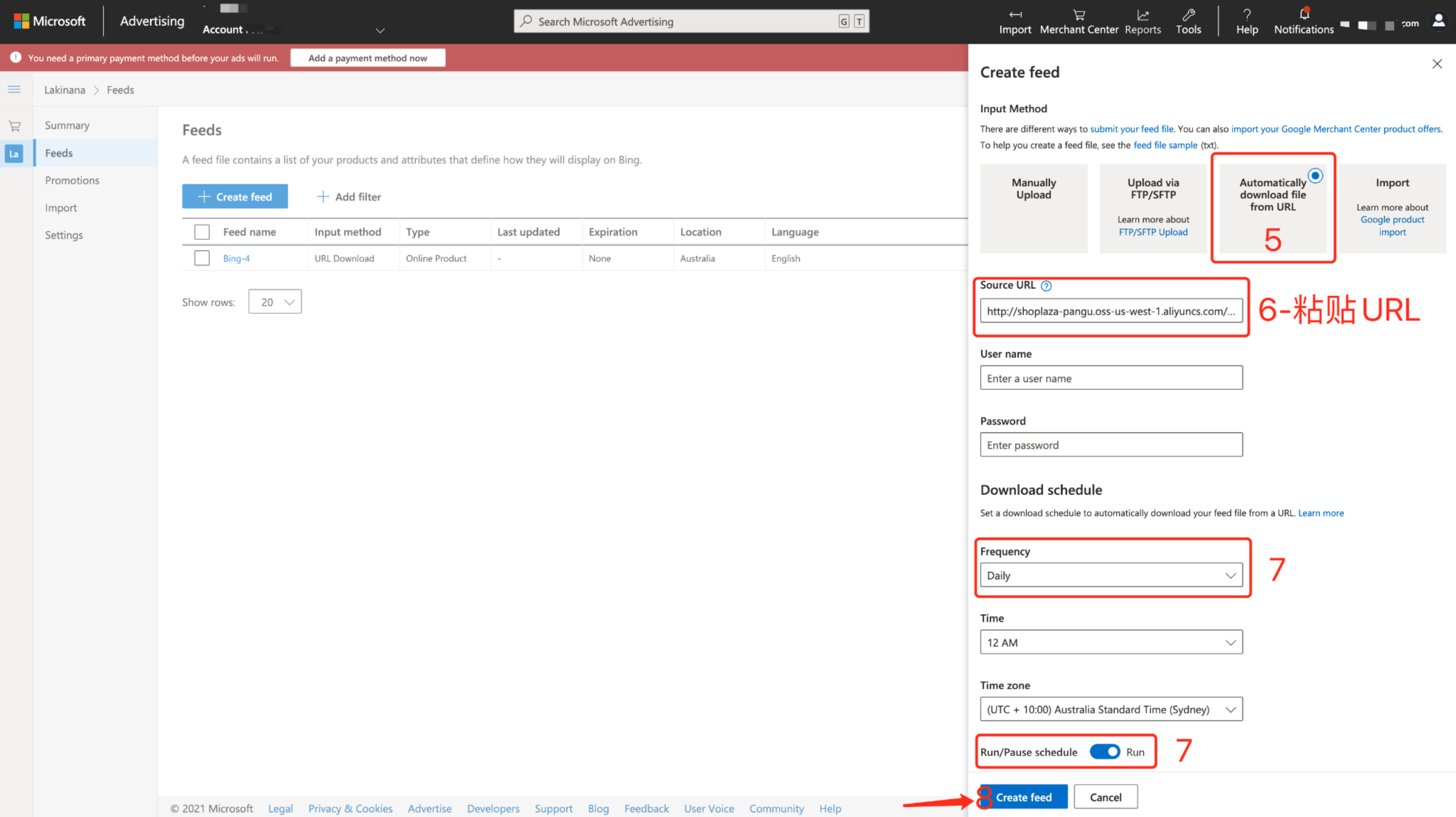
Task: Focus the Password input field
Action: (x=1111, y=445)
